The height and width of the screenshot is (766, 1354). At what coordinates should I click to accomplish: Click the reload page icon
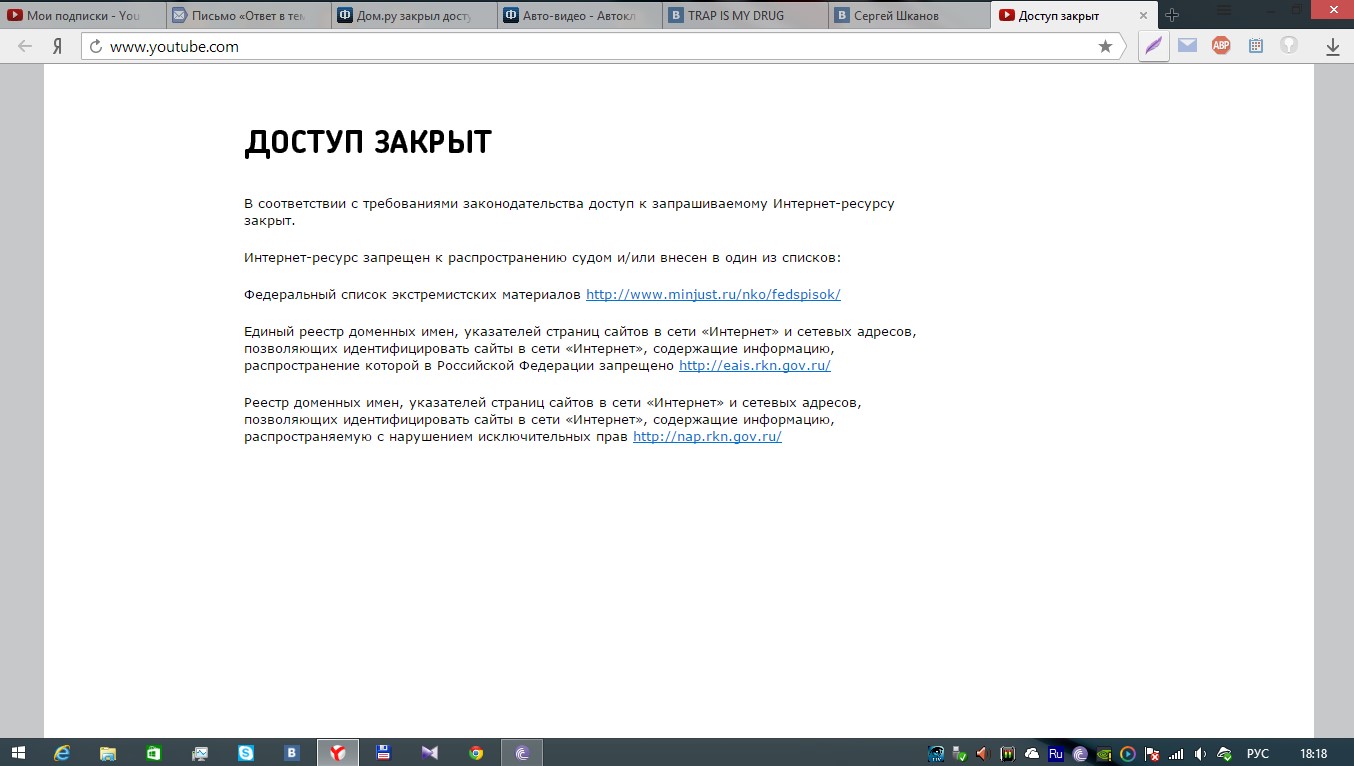click(x=96, y=46)
